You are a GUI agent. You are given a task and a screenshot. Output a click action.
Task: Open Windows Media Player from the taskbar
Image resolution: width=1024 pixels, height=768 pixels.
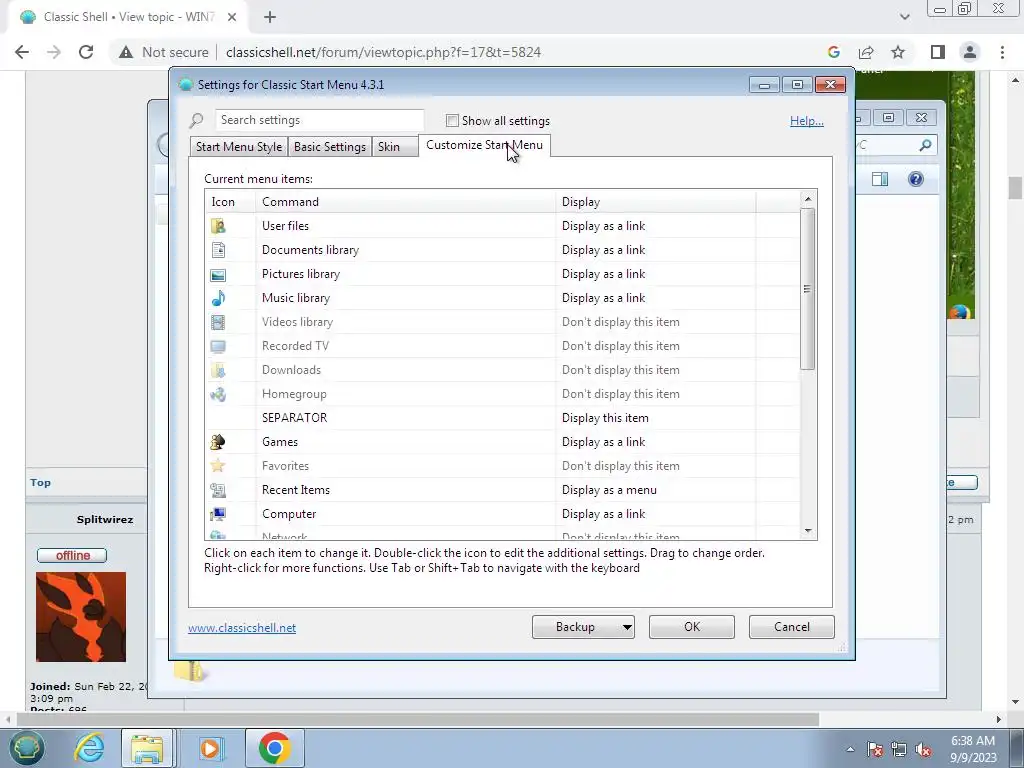210,748
